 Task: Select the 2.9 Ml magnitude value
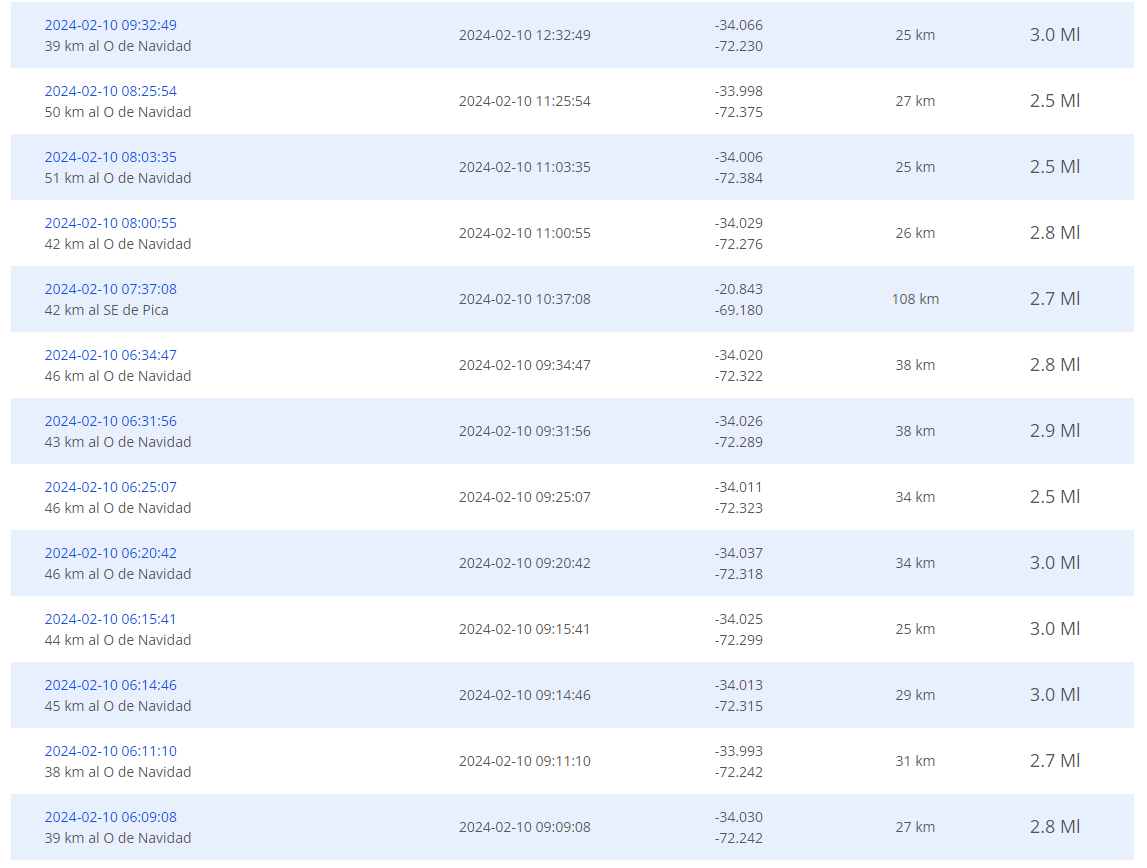(x=1054, y=431)
